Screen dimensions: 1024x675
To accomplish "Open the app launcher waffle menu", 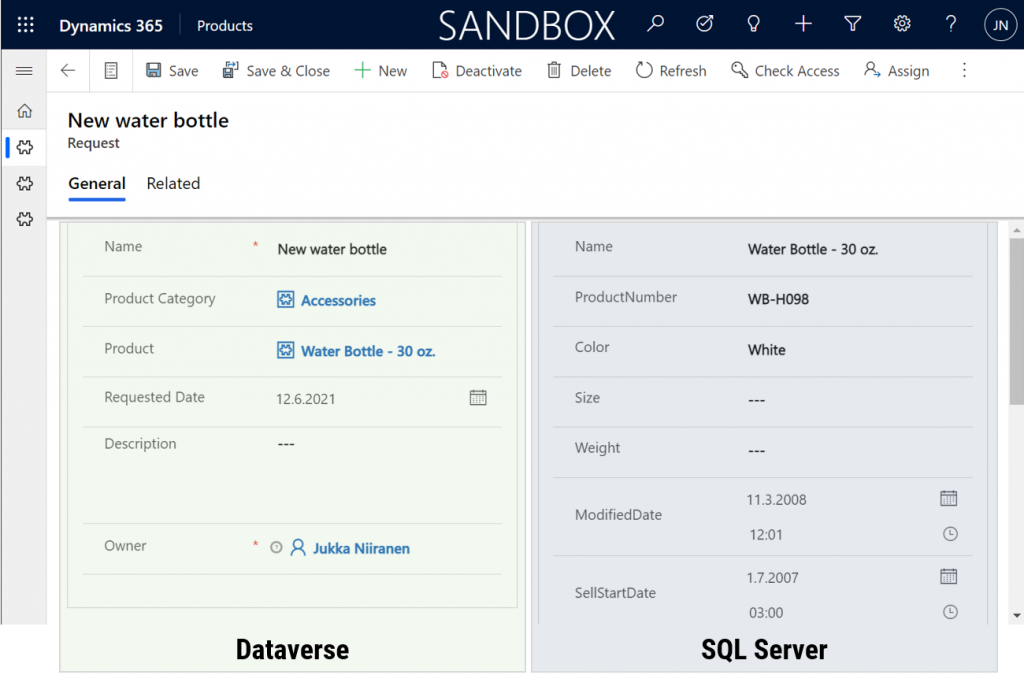I will pos(25,25).
